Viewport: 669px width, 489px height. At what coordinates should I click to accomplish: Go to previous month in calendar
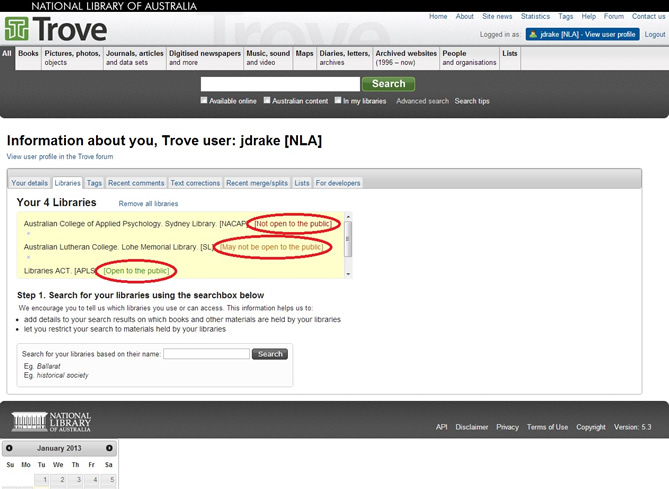pyautogui.click(x=10, y=448)
